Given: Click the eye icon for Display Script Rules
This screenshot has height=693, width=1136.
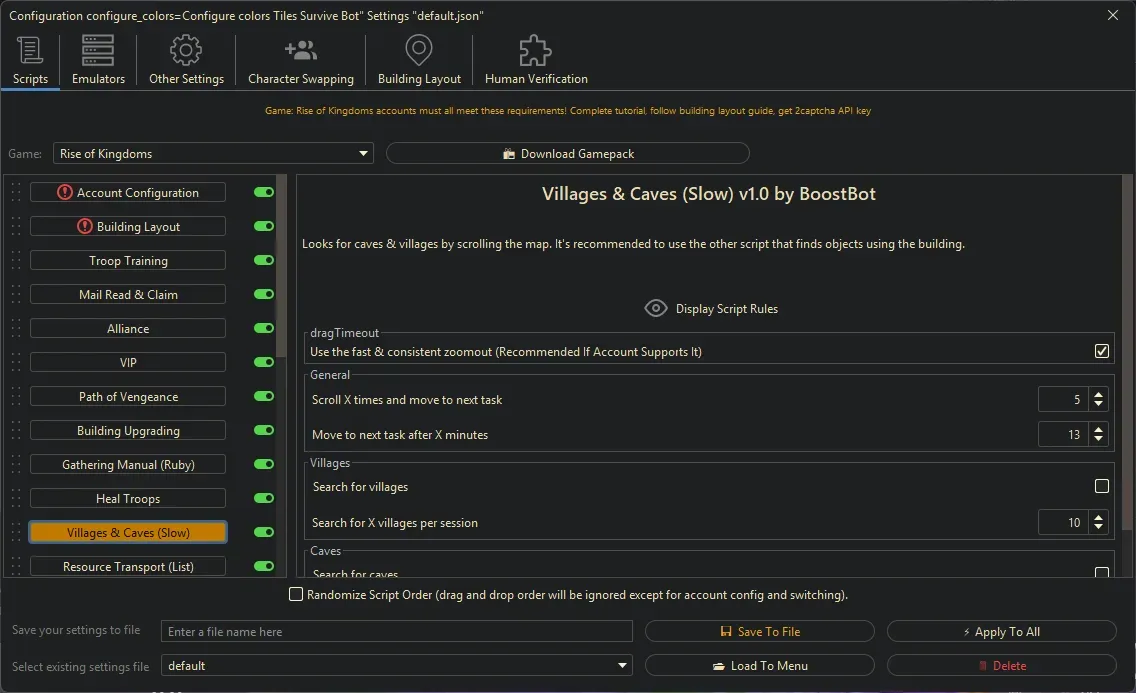Looking at the screenshot, I should (x=656, y=309).
